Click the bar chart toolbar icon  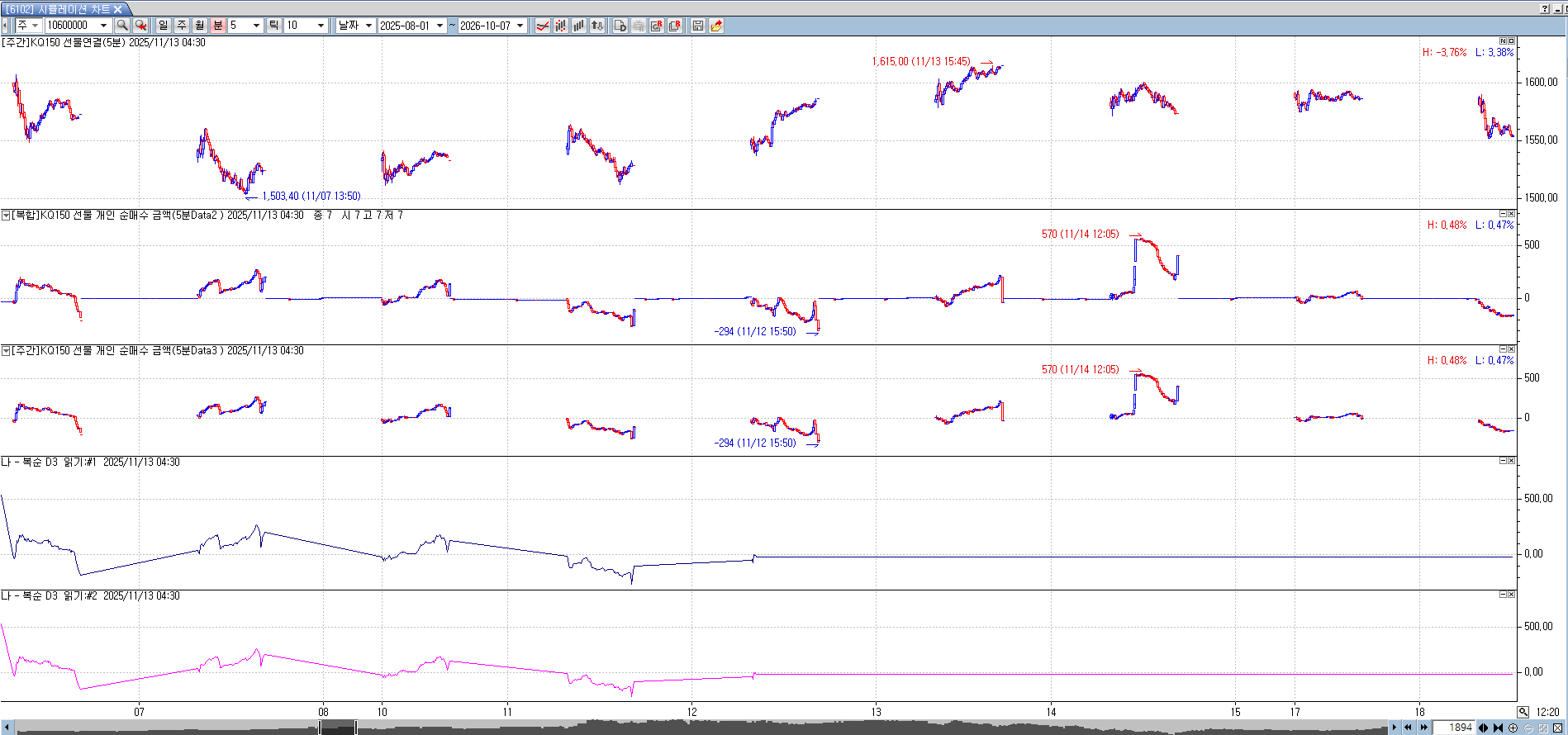[x=579, y=26]
